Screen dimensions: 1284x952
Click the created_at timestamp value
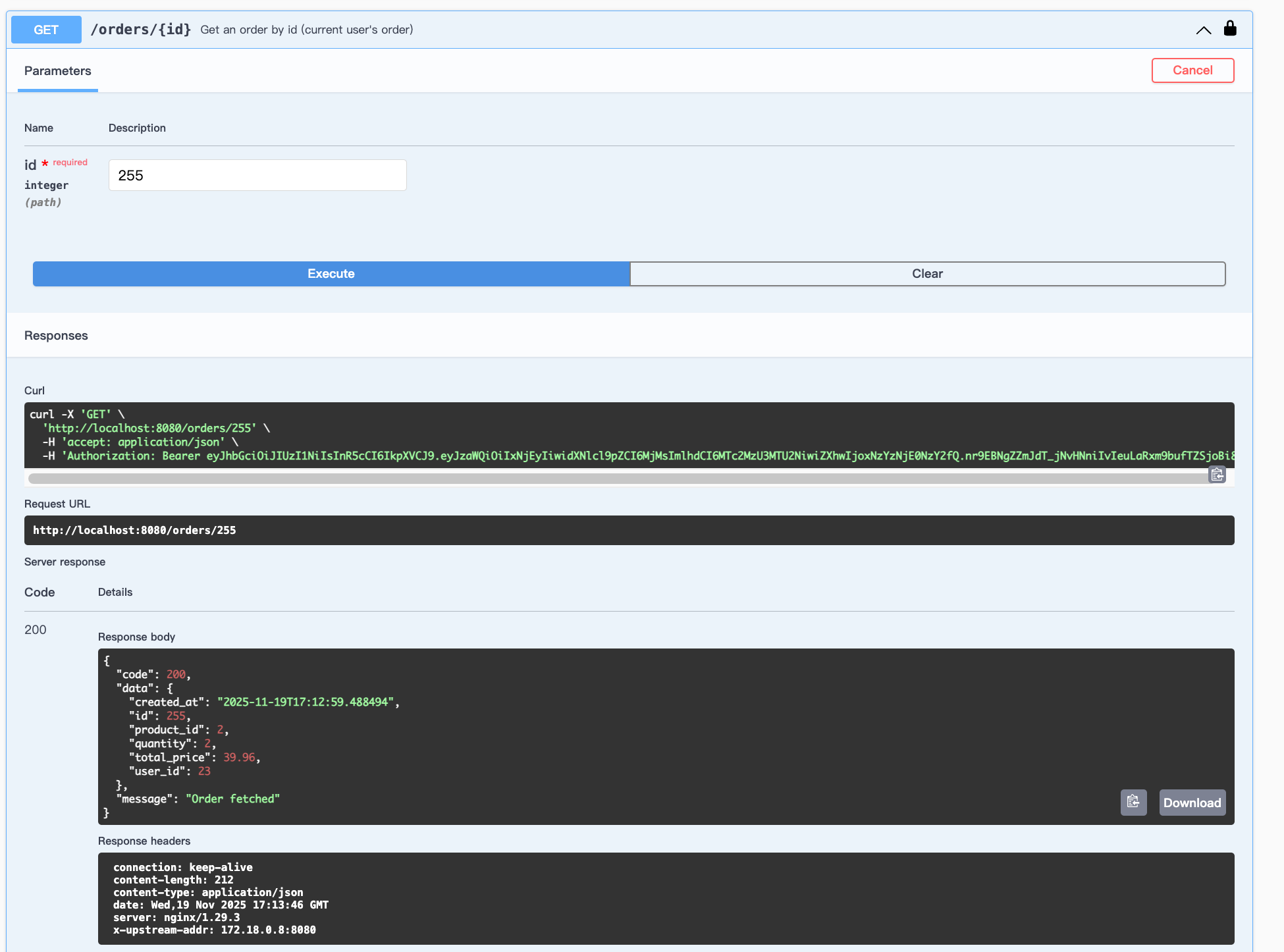click(306, 702)
